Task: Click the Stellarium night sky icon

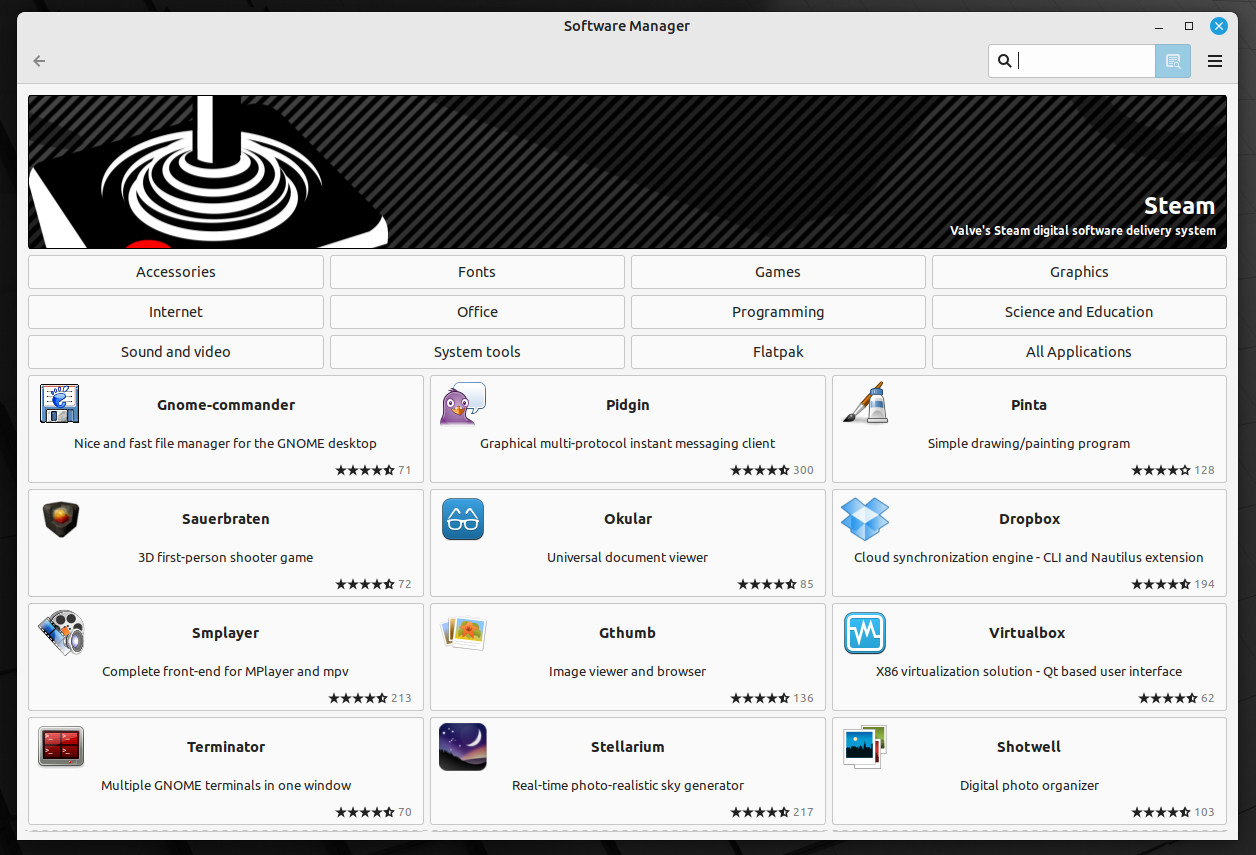Action: [x=463, y=747]
